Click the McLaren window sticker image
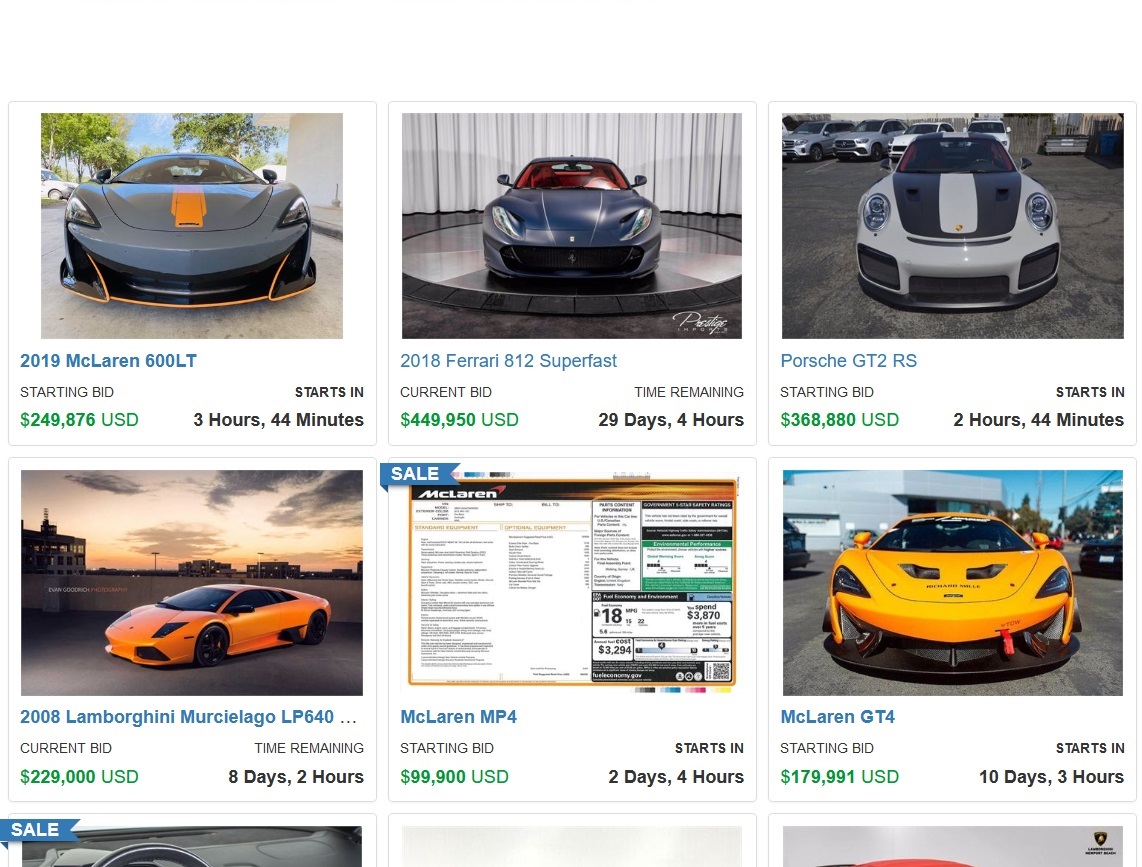Viewport: 1142px width, 867px height. pyautogui.click(x=572, y=583)
